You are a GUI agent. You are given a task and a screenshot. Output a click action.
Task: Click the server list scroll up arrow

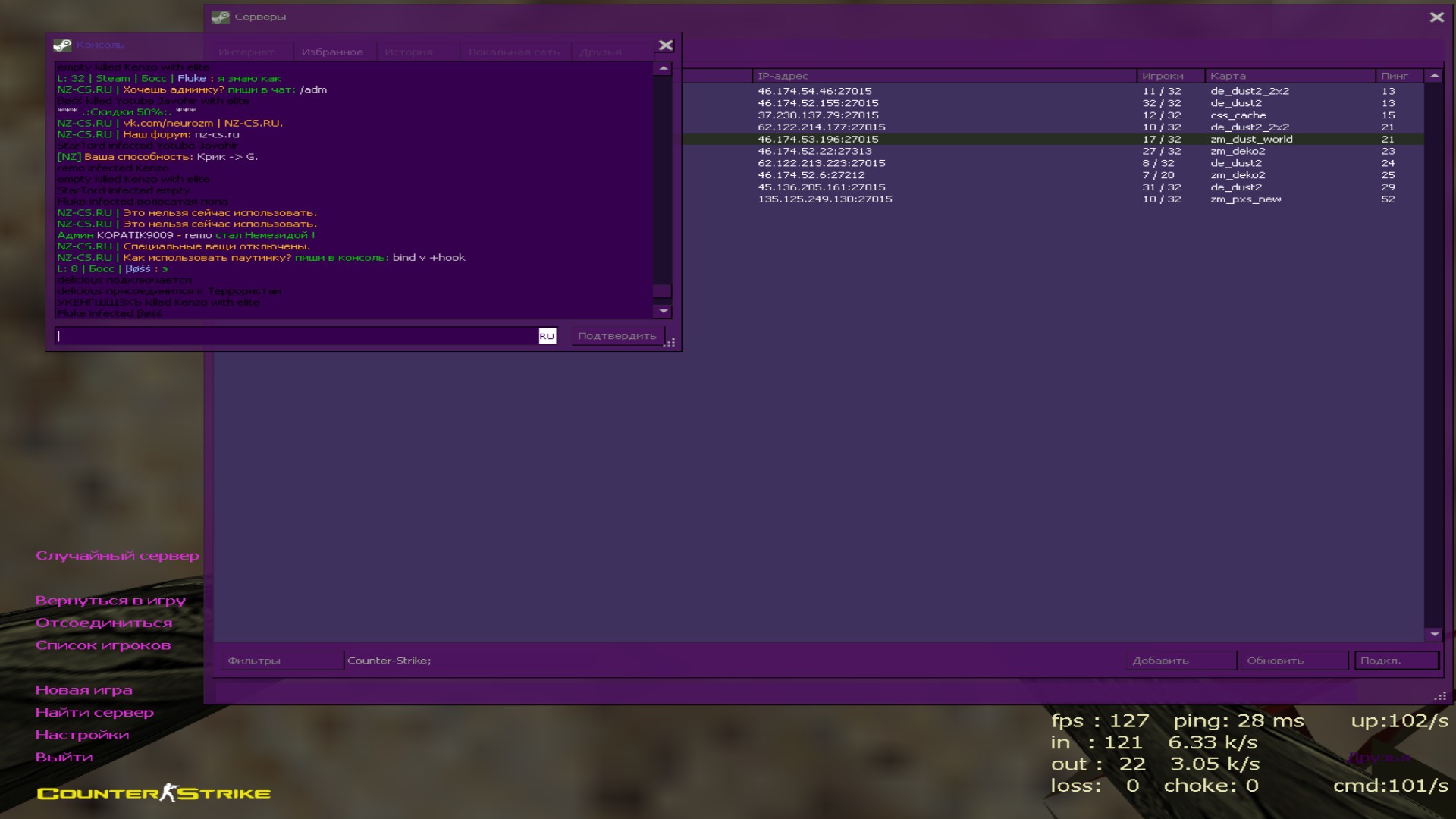1434,76
